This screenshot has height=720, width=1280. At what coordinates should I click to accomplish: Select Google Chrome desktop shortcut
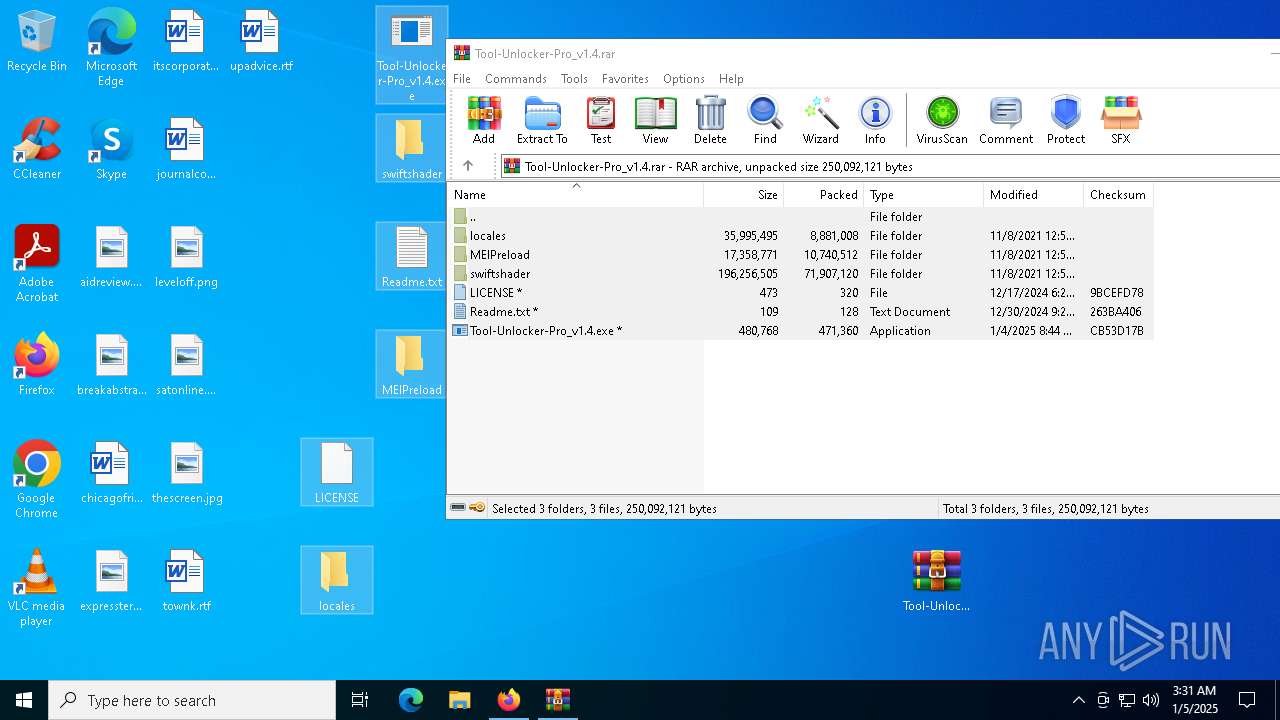[37, 480]
